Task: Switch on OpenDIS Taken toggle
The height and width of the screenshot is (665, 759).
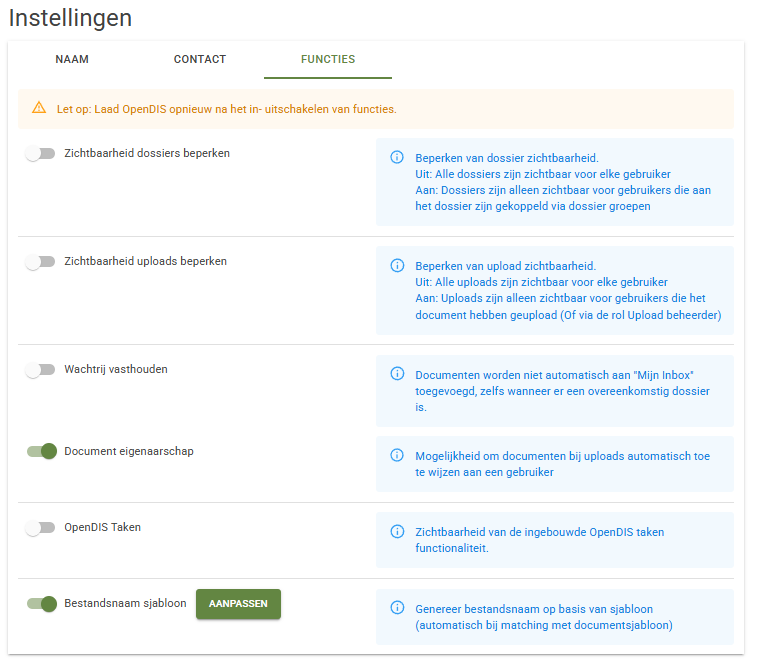Action: (x=41, y=528)
